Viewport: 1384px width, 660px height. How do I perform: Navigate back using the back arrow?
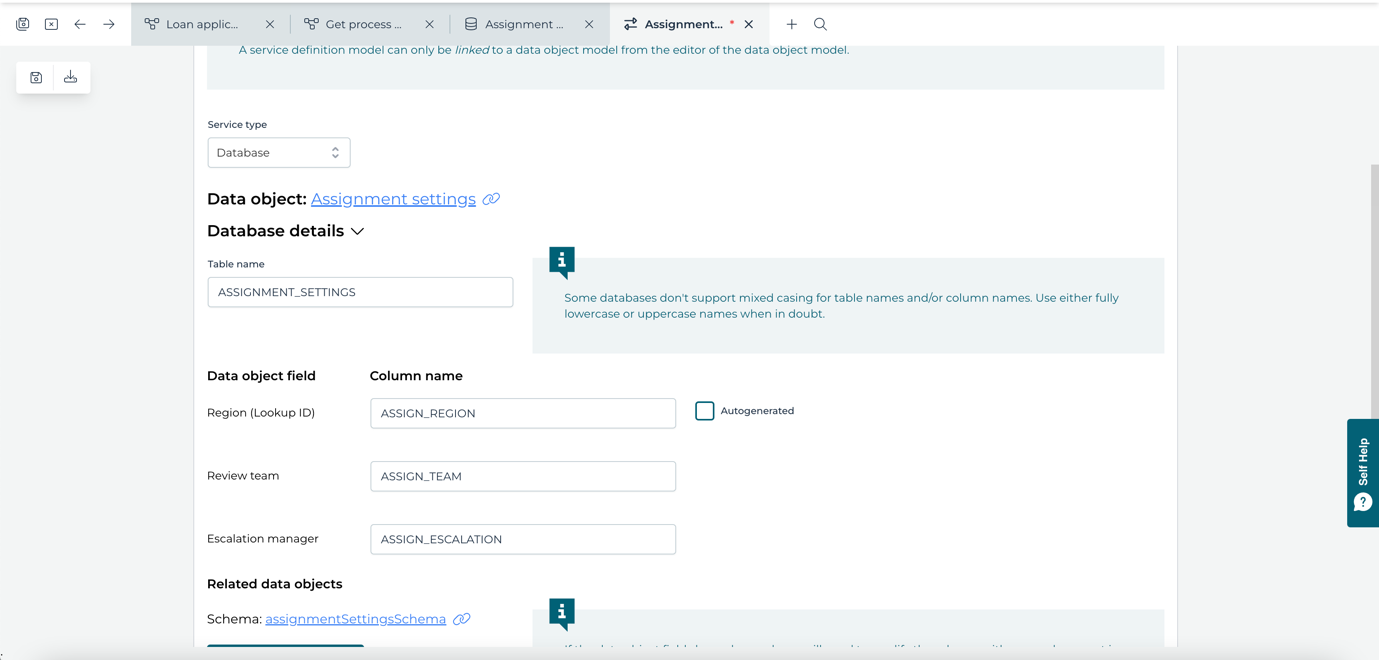click(x=80, y=23)
